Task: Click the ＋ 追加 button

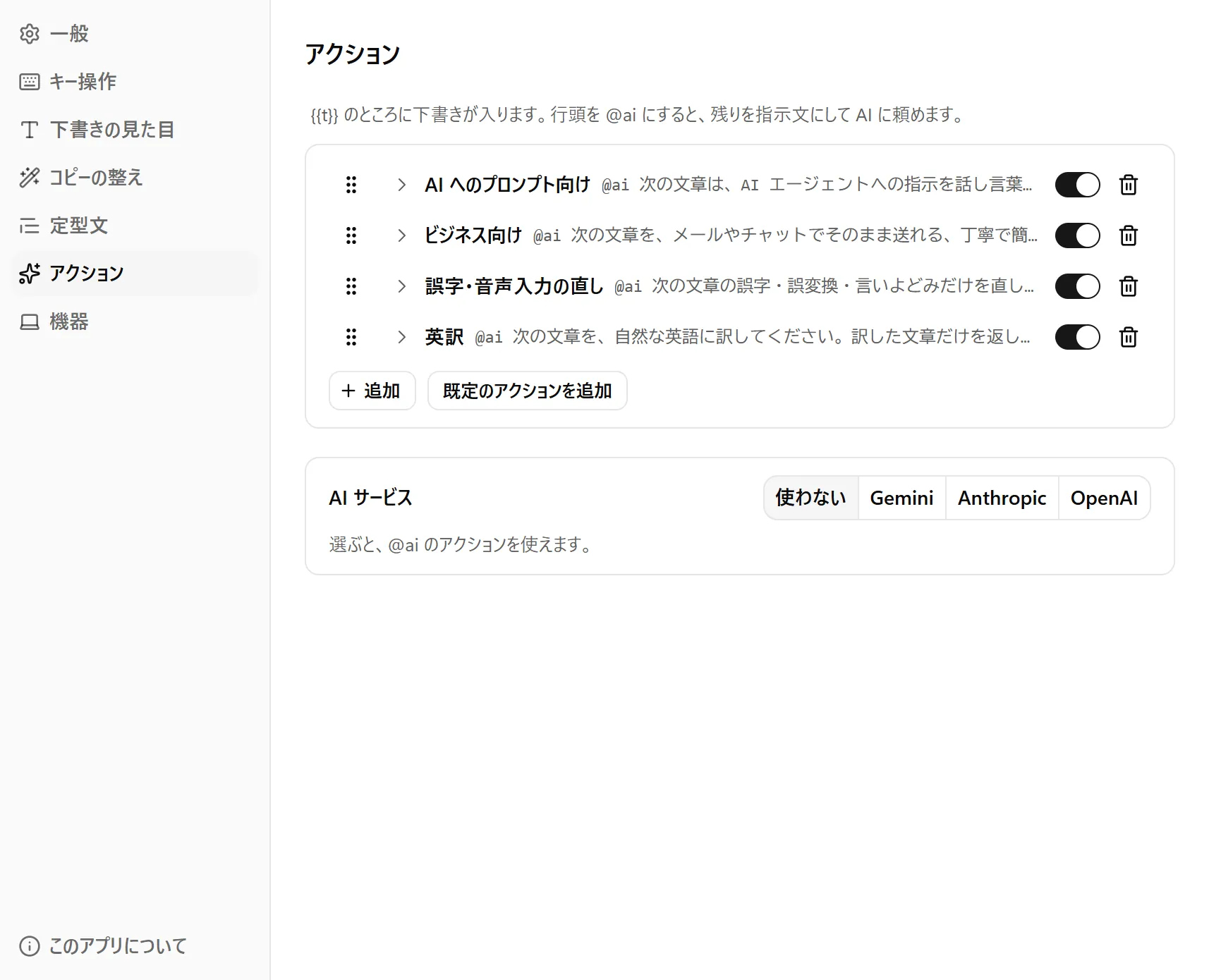Action: [372, 391]
